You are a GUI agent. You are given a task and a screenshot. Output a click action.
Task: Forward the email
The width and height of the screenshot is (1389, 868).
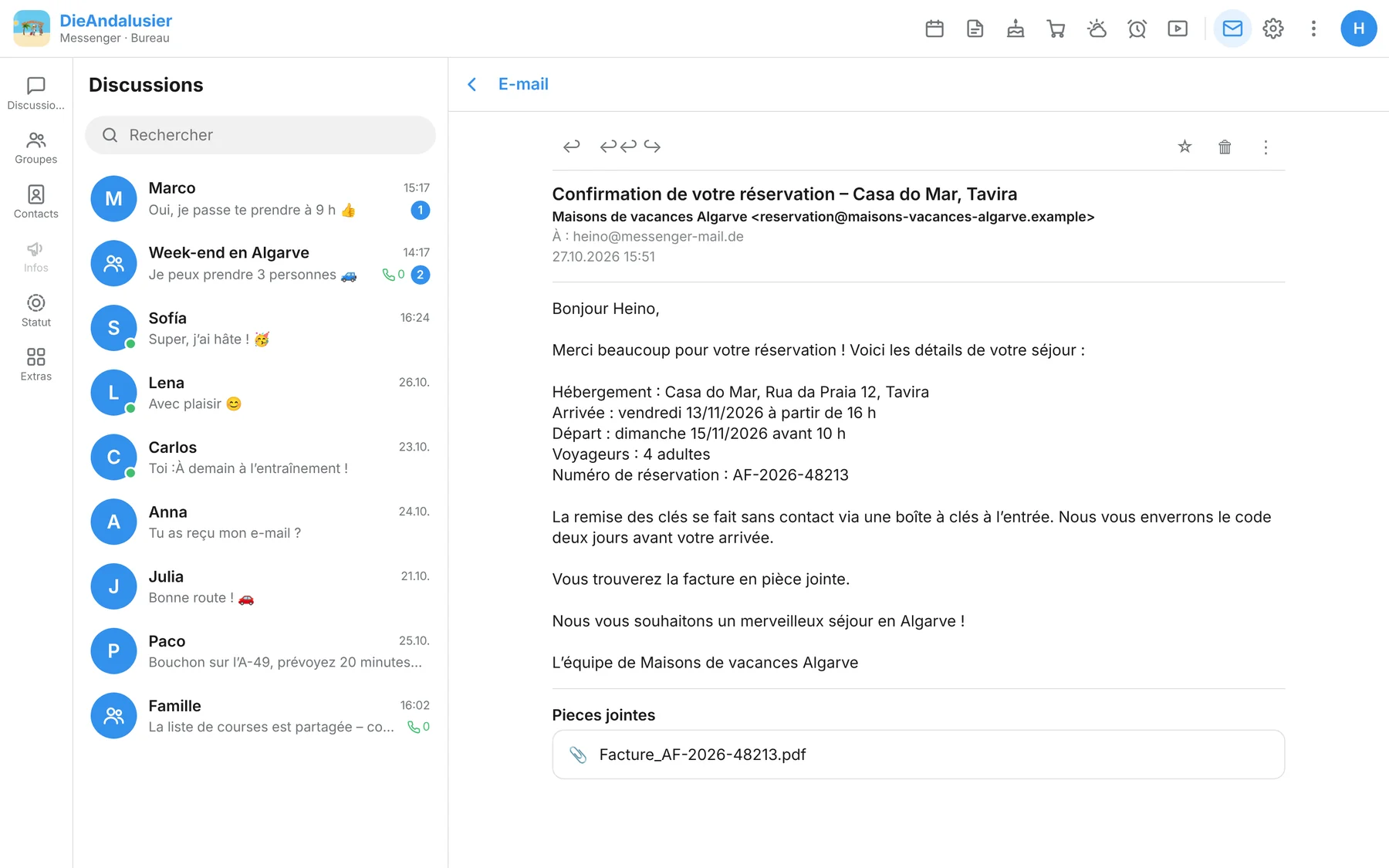[653, 146]
